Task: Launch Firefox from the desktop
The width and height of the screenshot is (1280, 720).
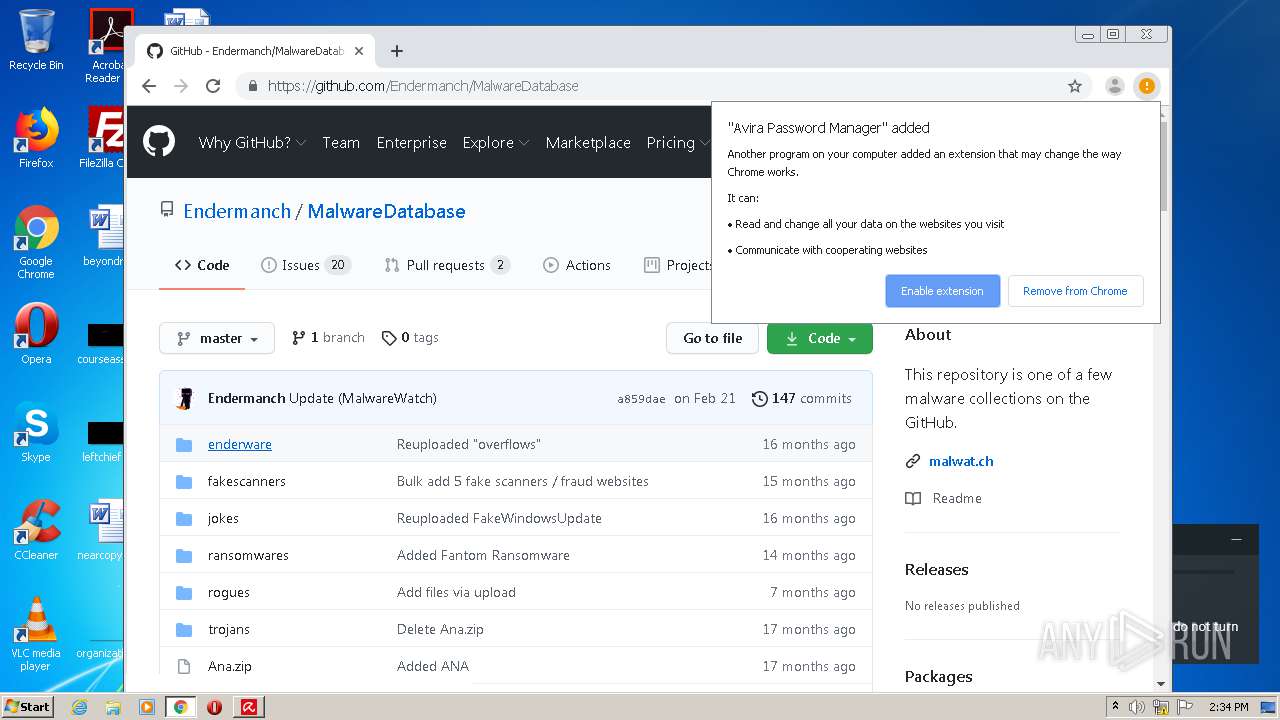Action: pyautogui.click(x=36, y=138)
